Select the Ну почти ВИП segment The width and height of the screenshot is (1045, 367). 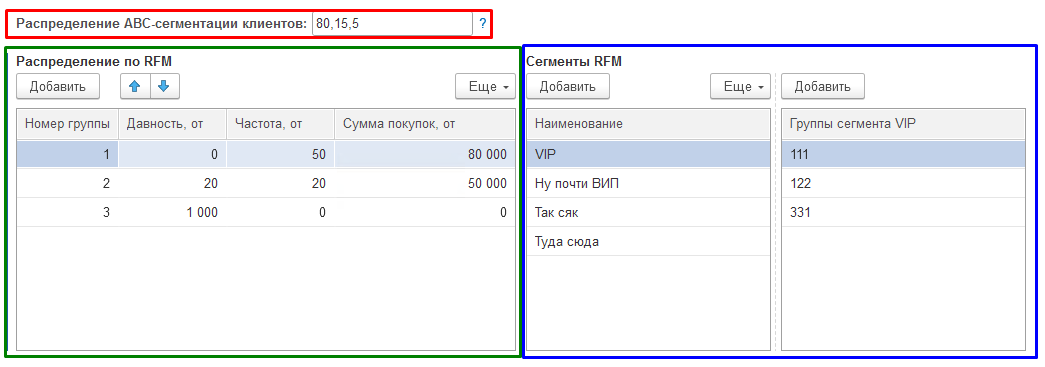coord(648,183)
